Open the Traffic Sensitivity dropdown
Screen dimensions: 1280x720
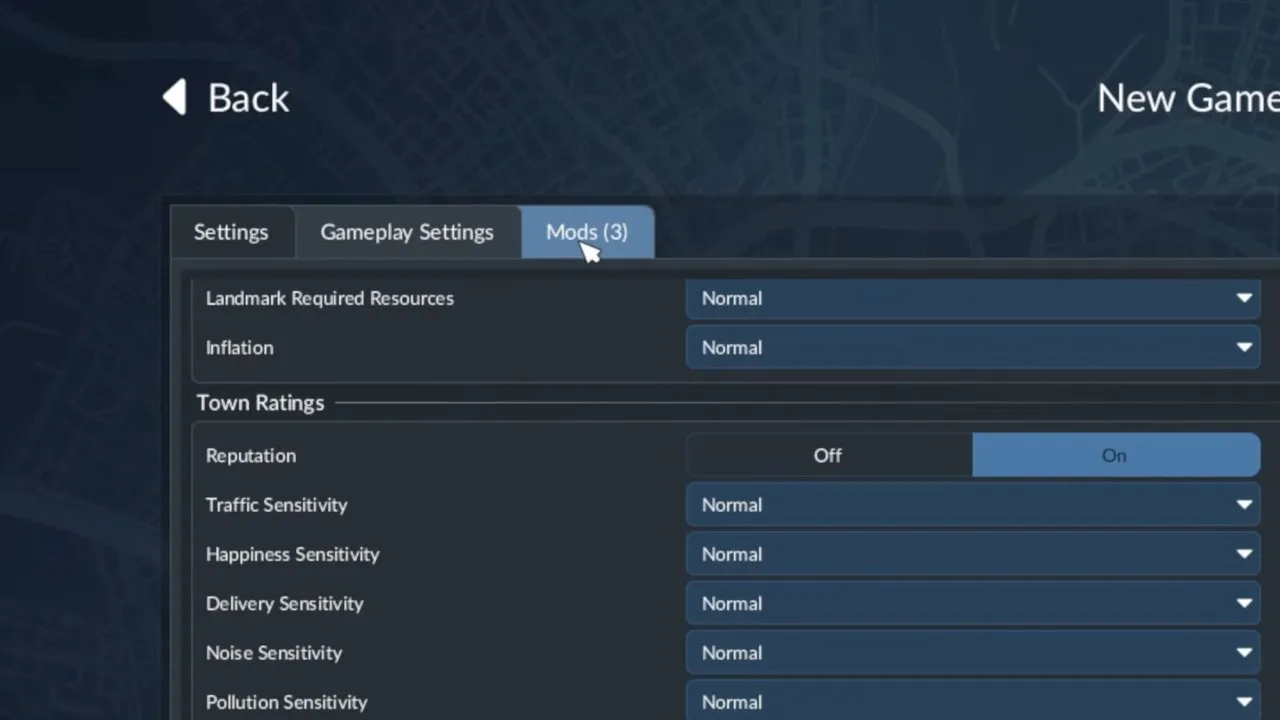pyautogui.click(x=973, y=505)
